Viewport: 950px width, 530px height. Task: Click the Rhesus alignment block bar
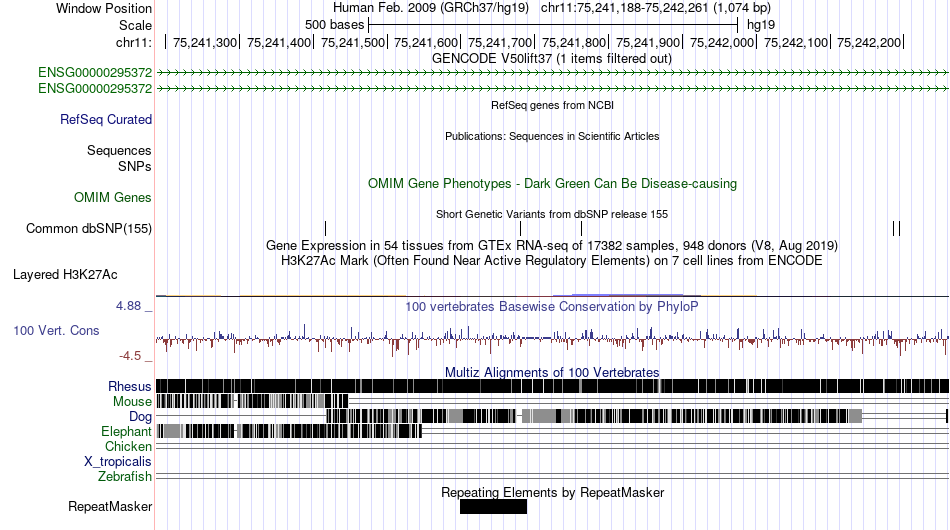click(x=552, y=386)
